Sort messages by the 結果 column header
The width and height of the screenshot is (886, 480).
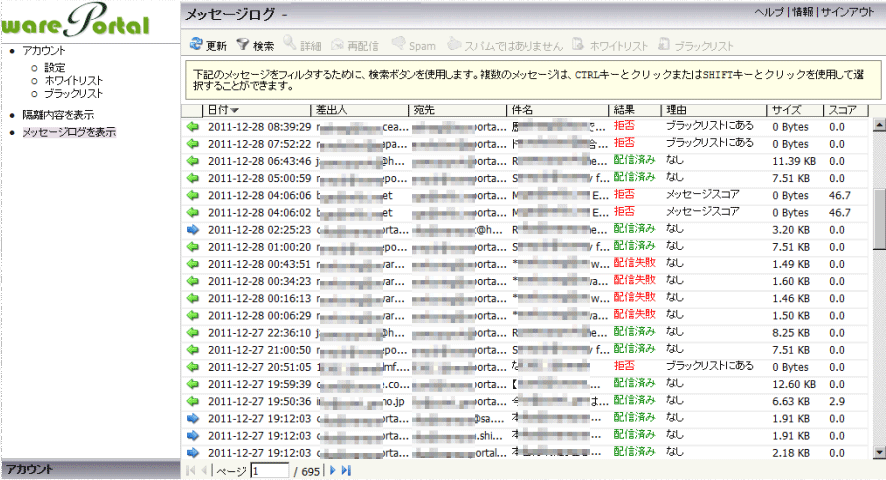[625, 110]
